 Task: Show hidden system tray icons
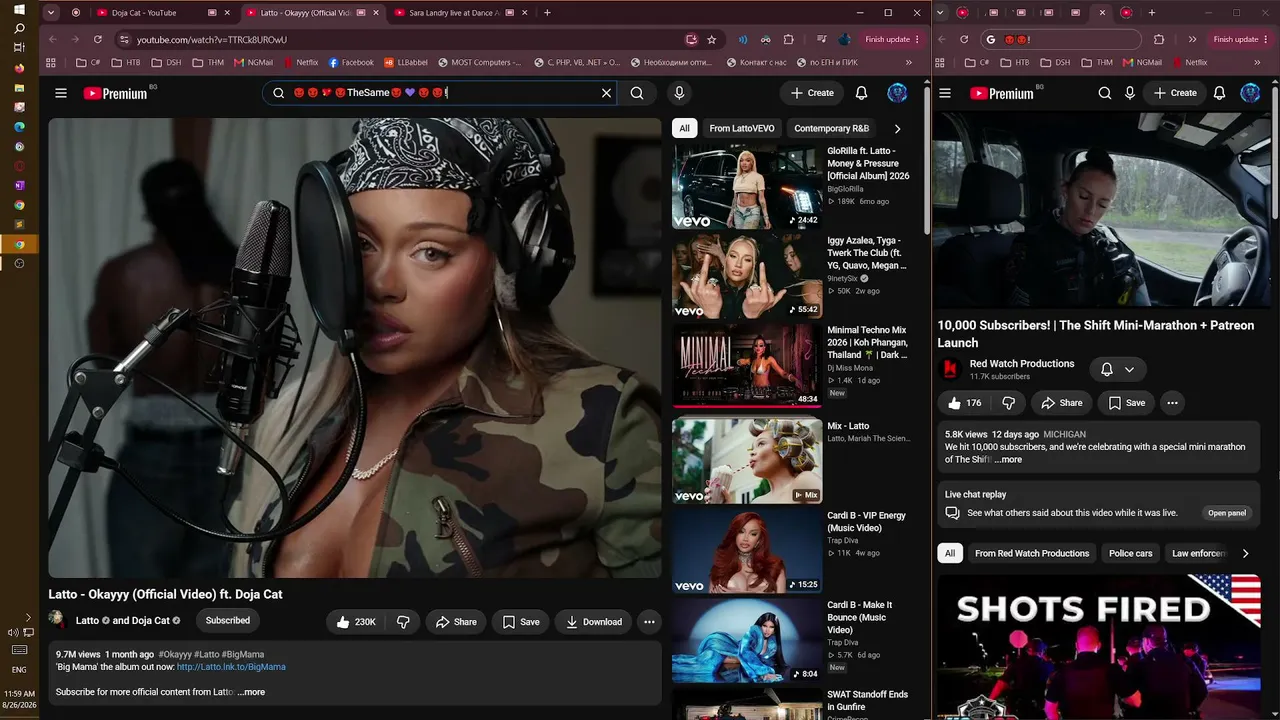[x=28, y=617]
